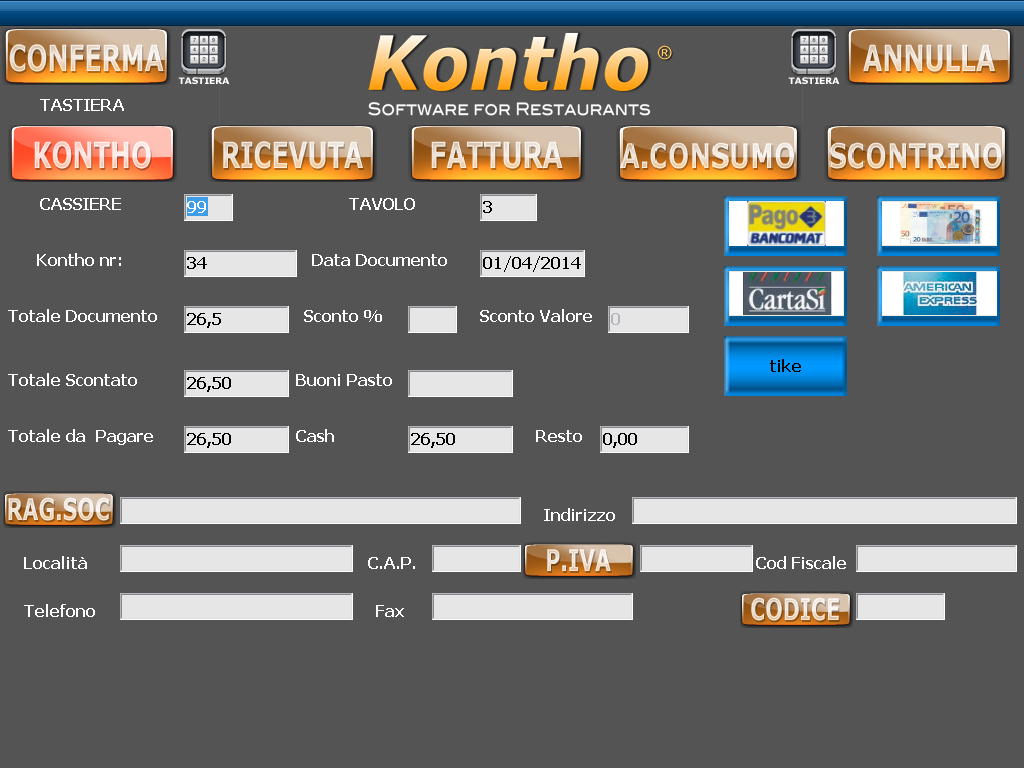Viewport: 1024px width, 768px height.
Task: Click the company name field next to RAG.SOC
Action: click(x=321, y=511)
